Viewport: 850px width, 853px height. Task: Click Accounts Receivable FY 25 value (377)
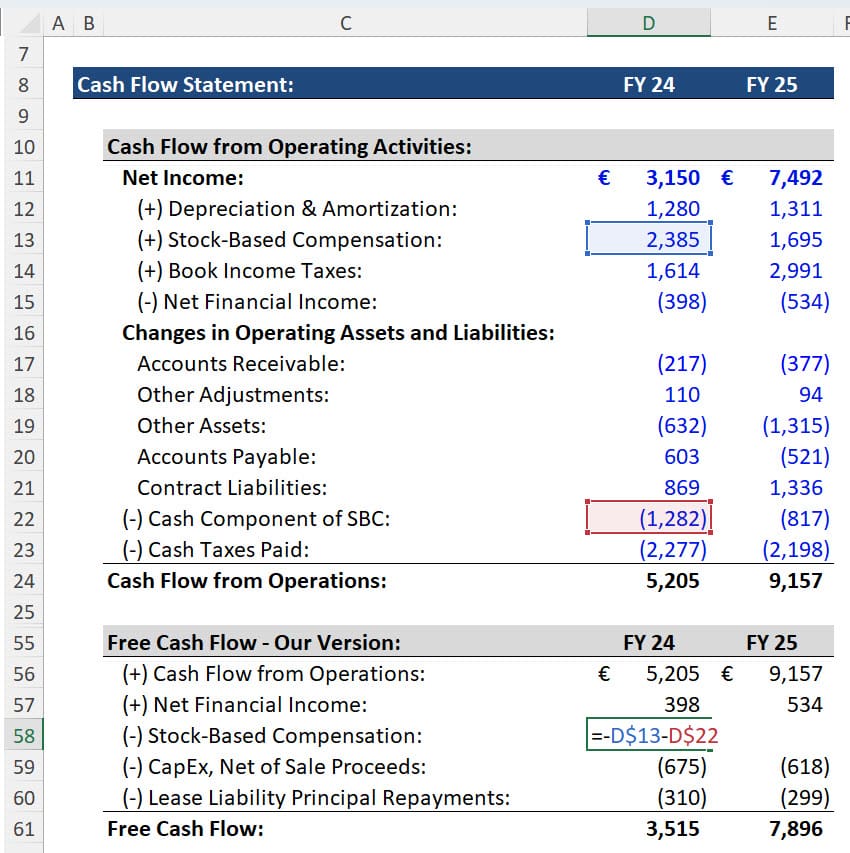click(x=805, y=364)
